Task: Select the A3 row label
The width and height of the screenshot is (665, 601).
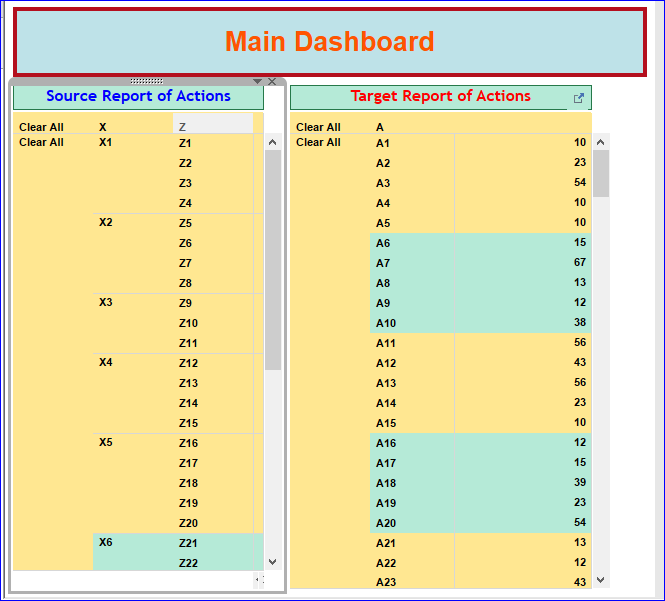Action: pos(383,183)
